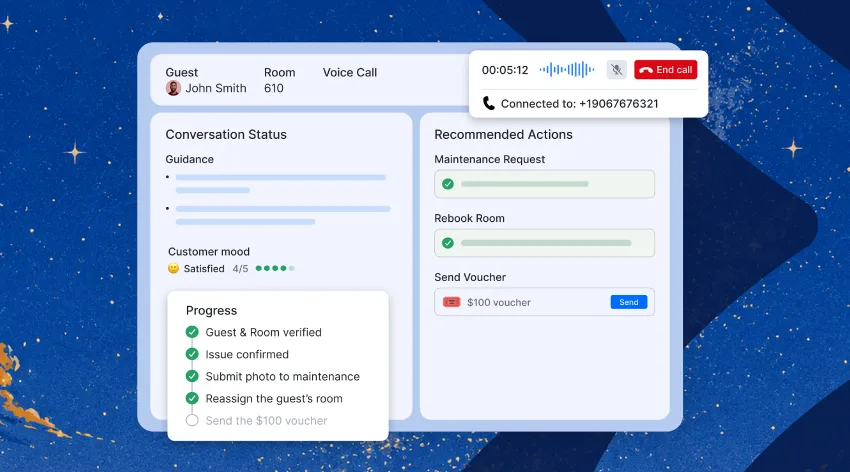This screenshot has width=850, height=472.
Task: Click the $100 voucher field
Action: tap(544, 302)
